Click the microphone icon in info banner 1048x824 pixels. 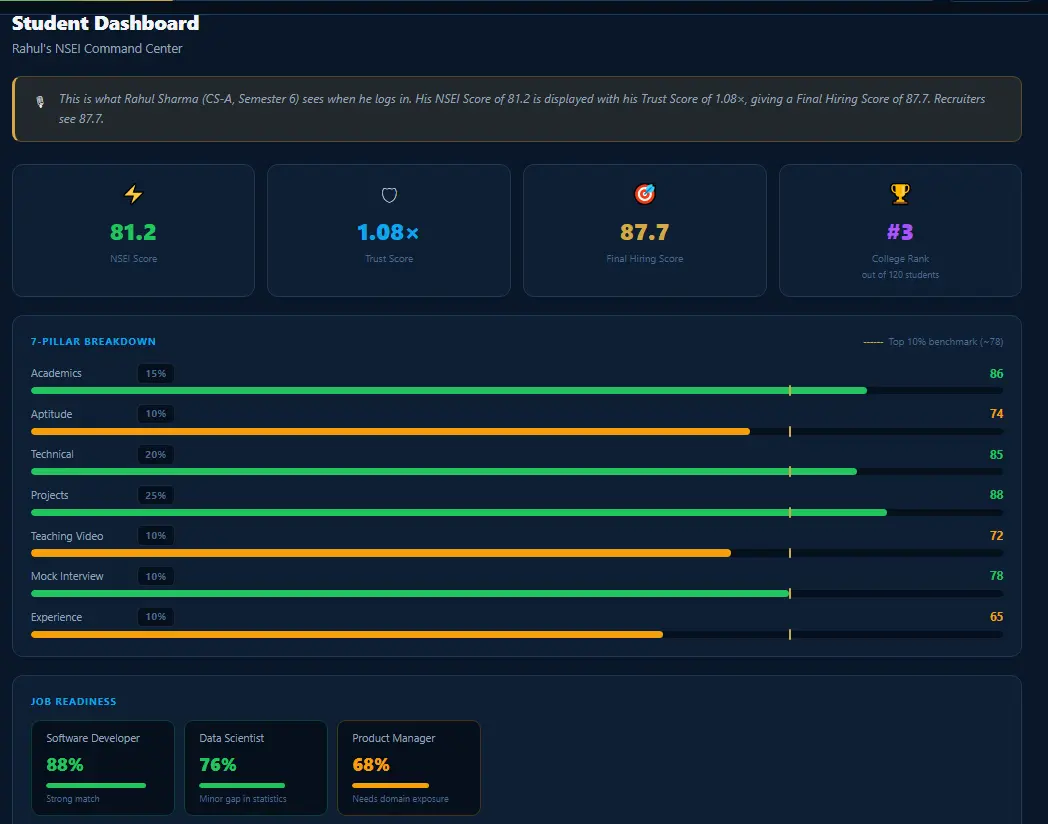(40, 102)
